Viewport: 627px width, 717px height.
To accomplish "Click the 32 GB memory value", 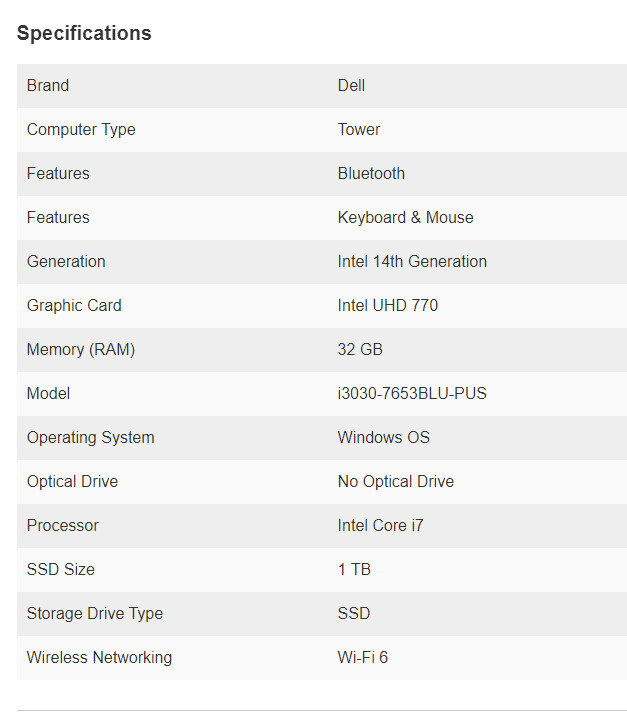I will point(360,349).
